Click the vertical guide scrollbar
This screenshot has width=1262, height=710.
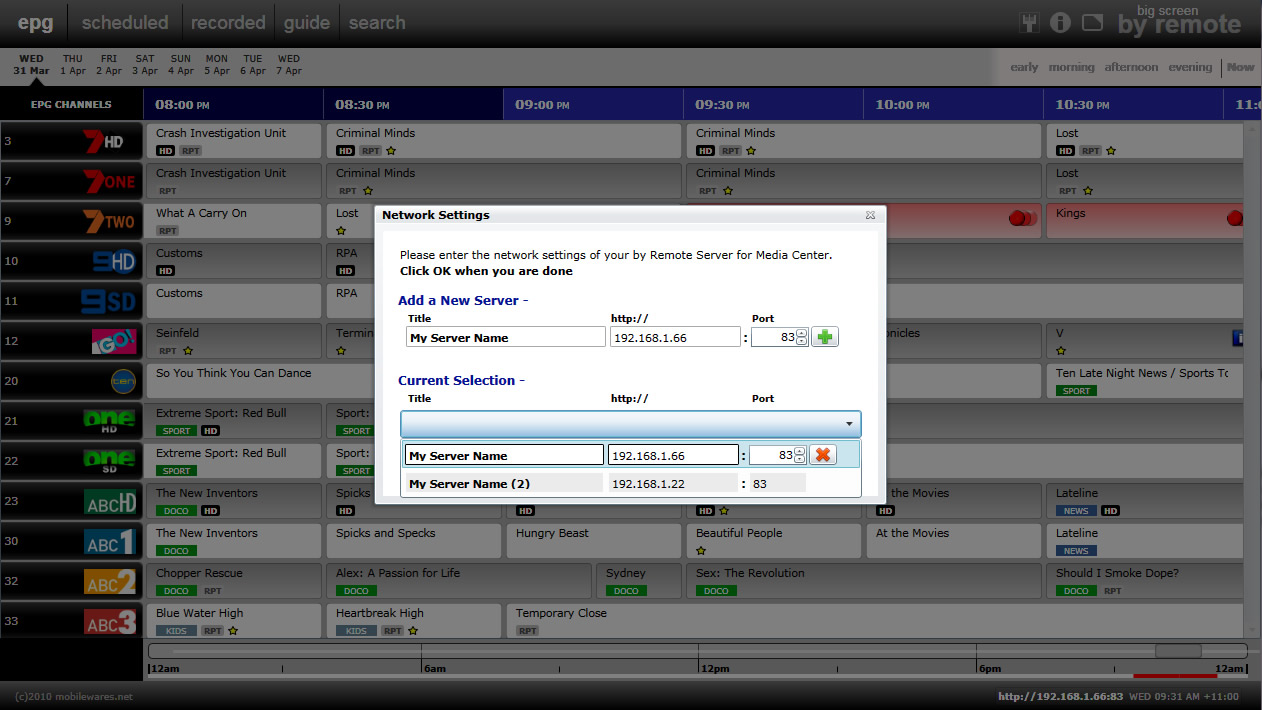click(1251, 380)
